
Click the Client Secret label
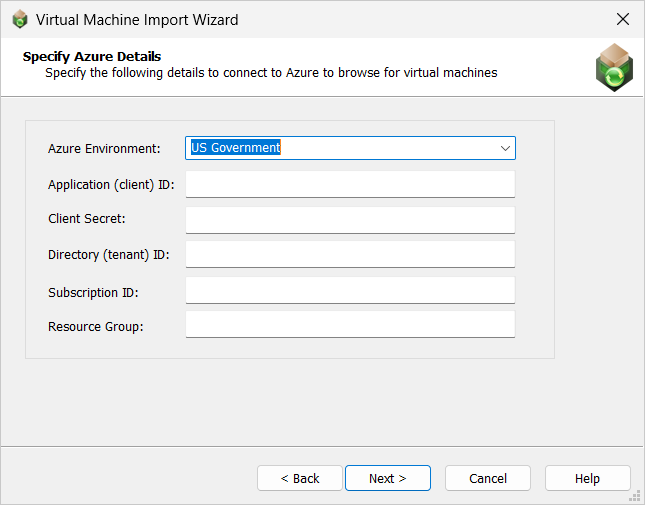point(87,219)
